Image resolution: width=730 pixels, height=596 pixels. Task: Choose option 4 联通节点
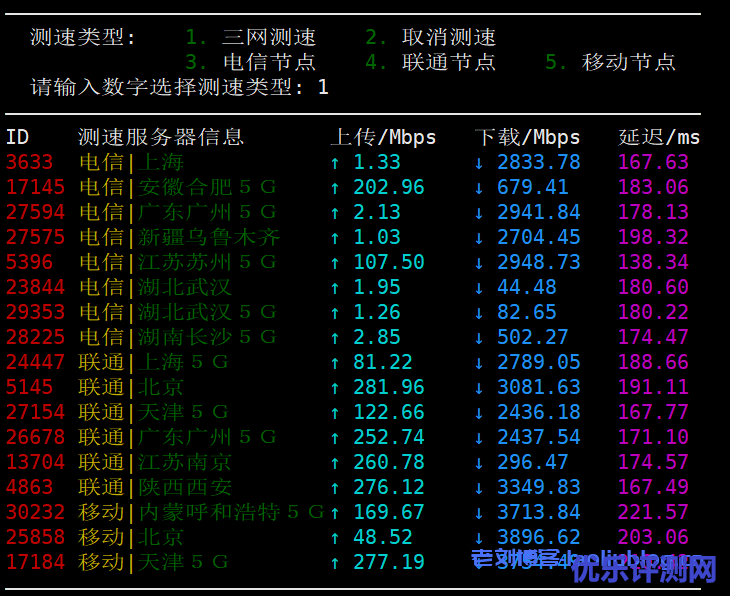click(x=431, y=62)
